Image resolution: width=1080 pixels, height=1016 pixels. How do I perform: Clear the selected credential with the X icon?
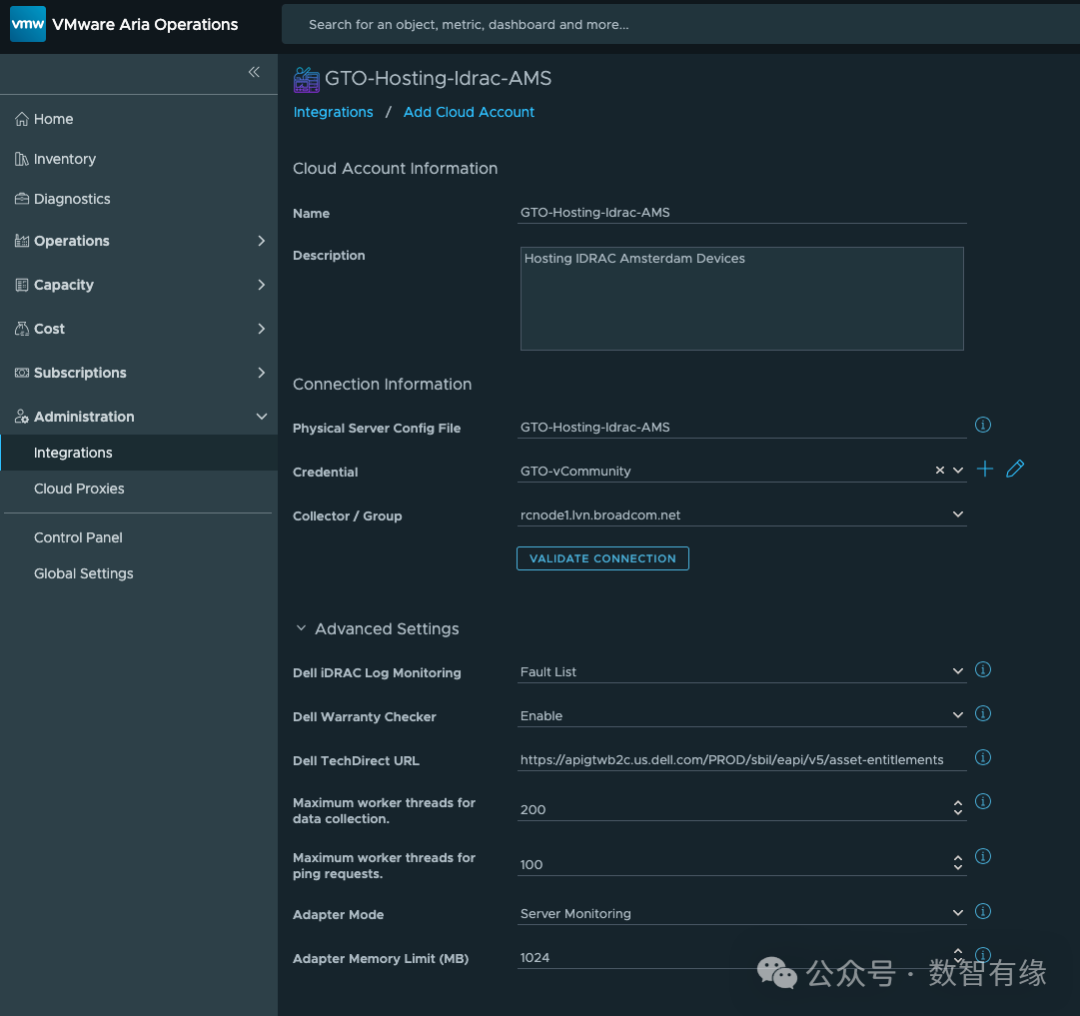pyautogui.click(x=938, y=468)
